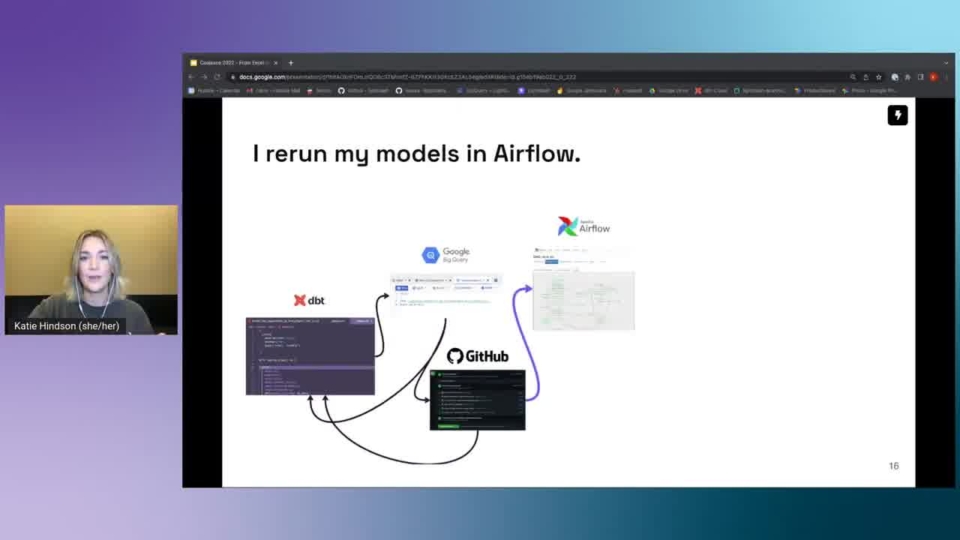Click the slide number 16
The height and width of the screenshot is (540, 960).
[x=893, y=466]
